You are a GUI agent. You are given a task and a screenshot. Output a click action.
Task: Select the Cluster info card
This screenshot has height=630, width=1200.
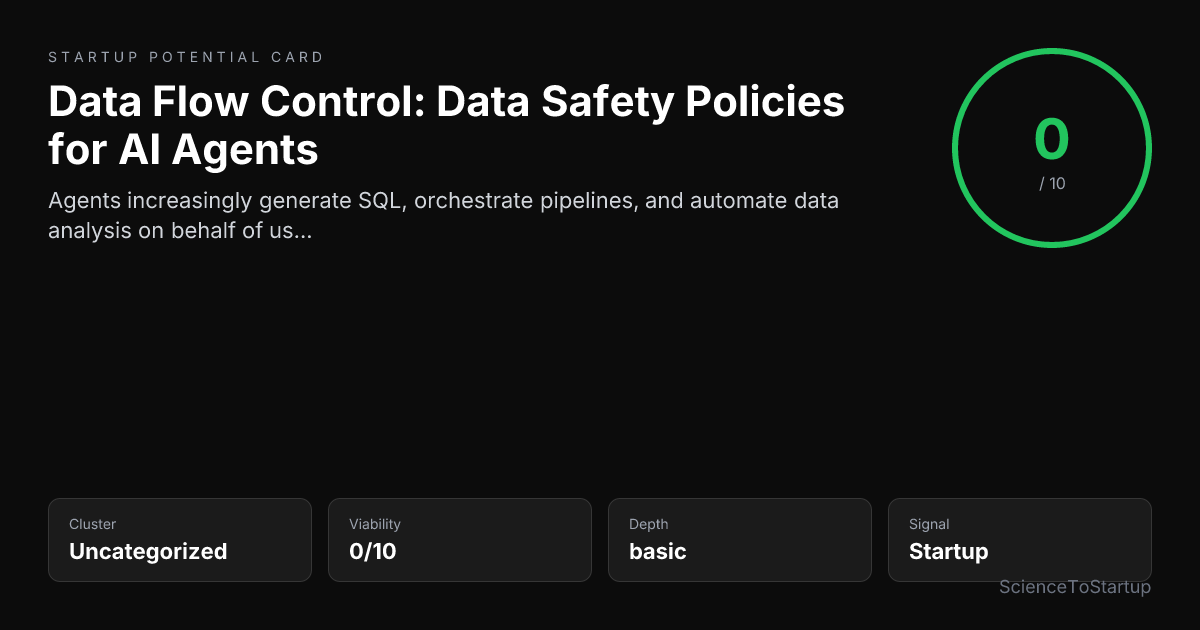tap(180, 540)
